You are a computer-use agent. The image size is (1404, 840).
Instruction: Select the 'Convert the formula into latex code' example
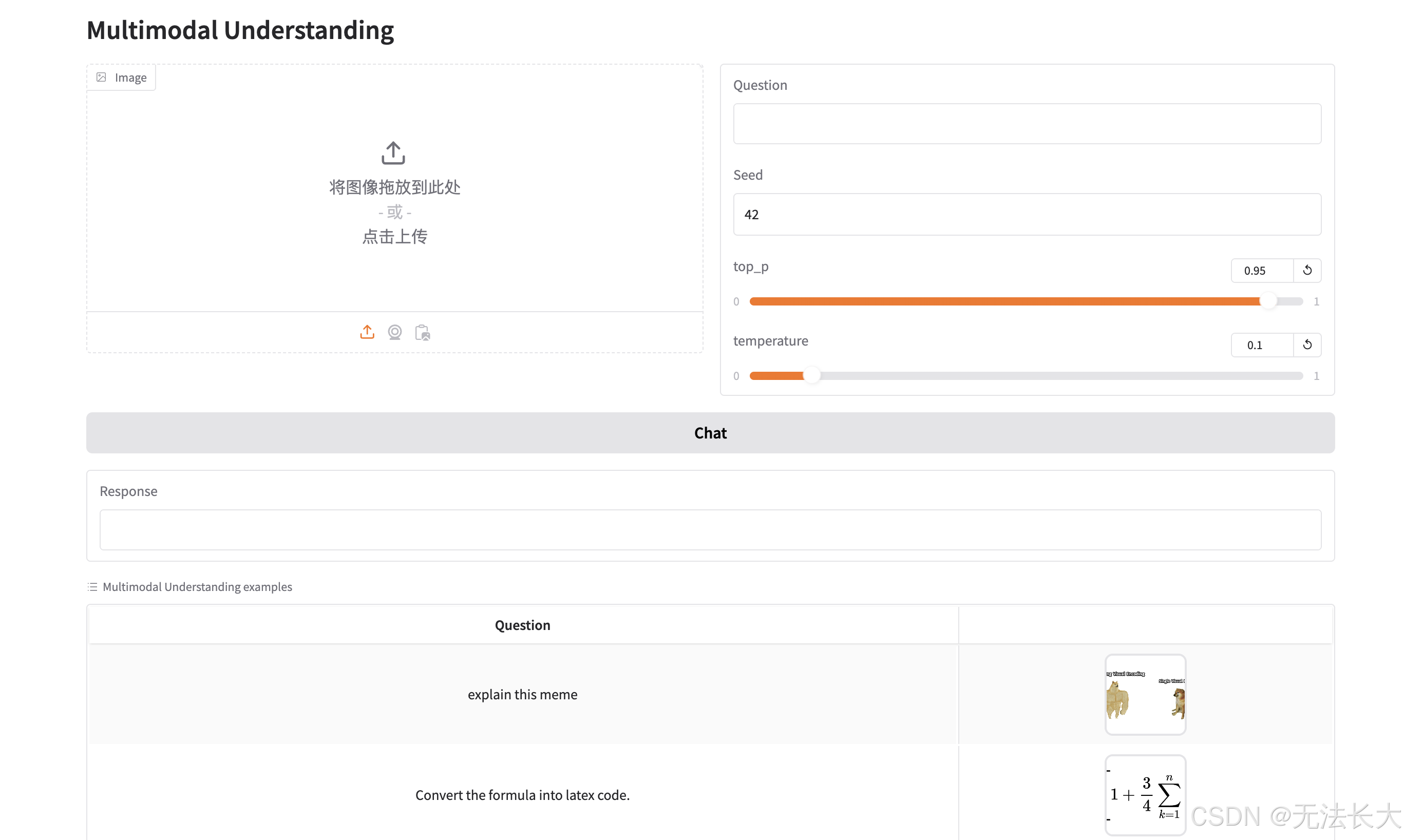[522, 795]
